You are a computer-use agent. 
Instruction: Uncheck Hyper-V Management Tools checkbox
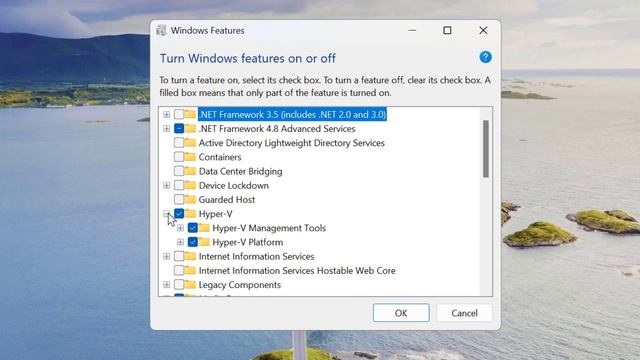tap(193, 228)
